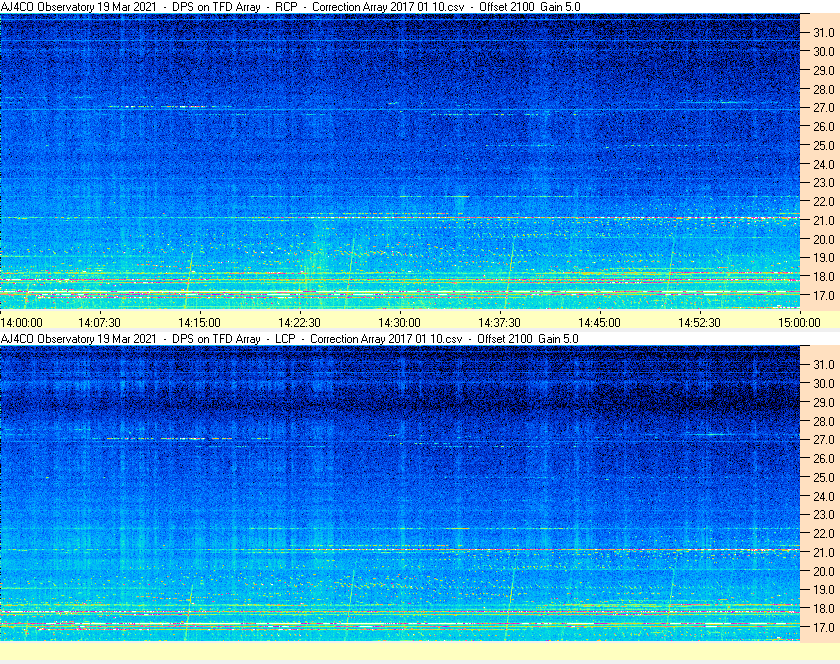The image size is (840, 664).
Task: Click the RCP spectrogram title text
Action: click(290, 7)
